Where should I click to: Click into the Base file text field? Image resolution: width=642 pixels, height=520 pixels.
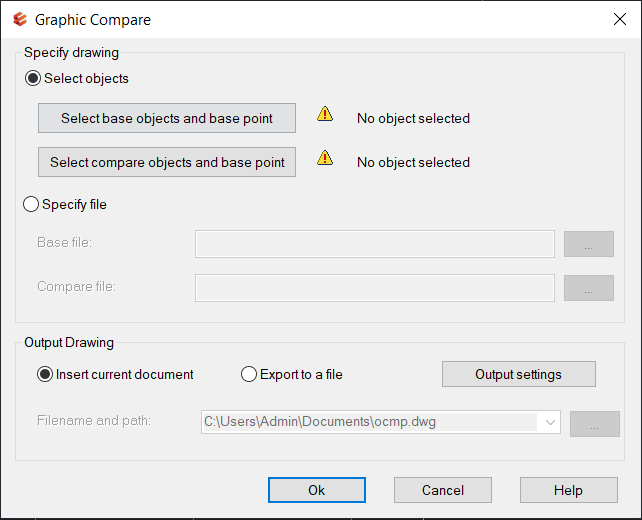374,244
